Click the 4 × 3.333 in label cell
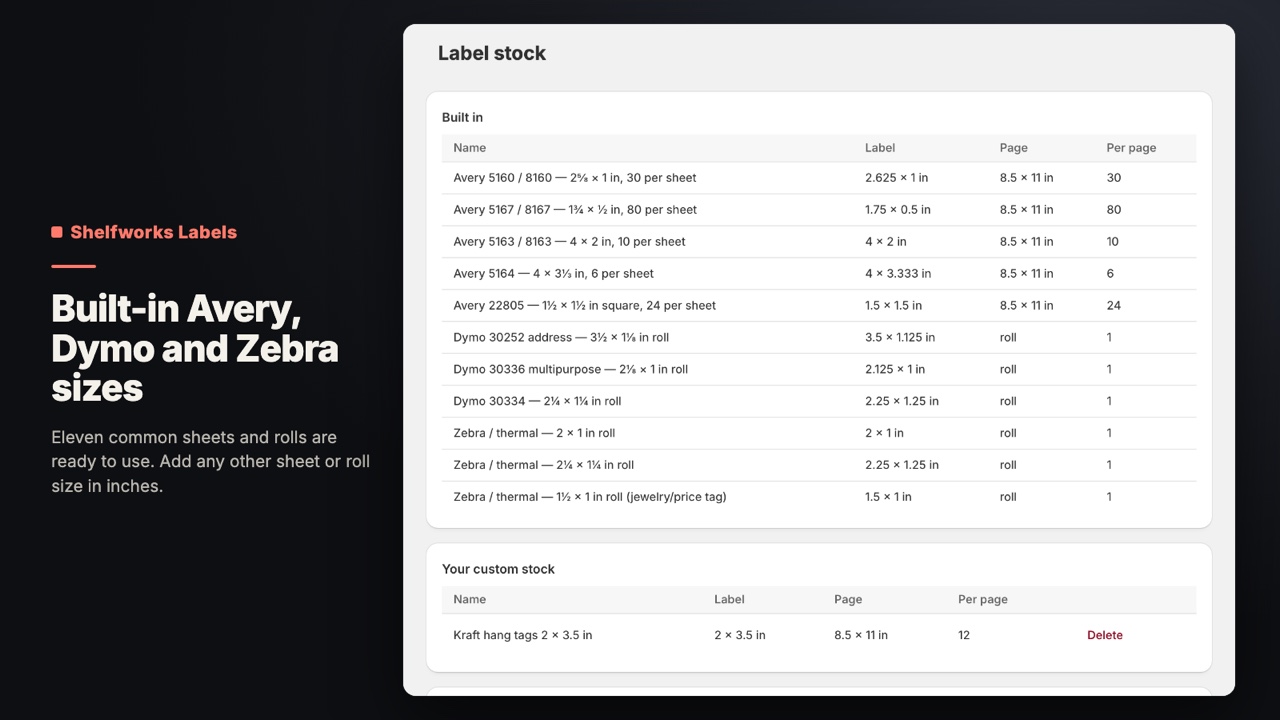The image size is (1280, 720). click(898, 274)
